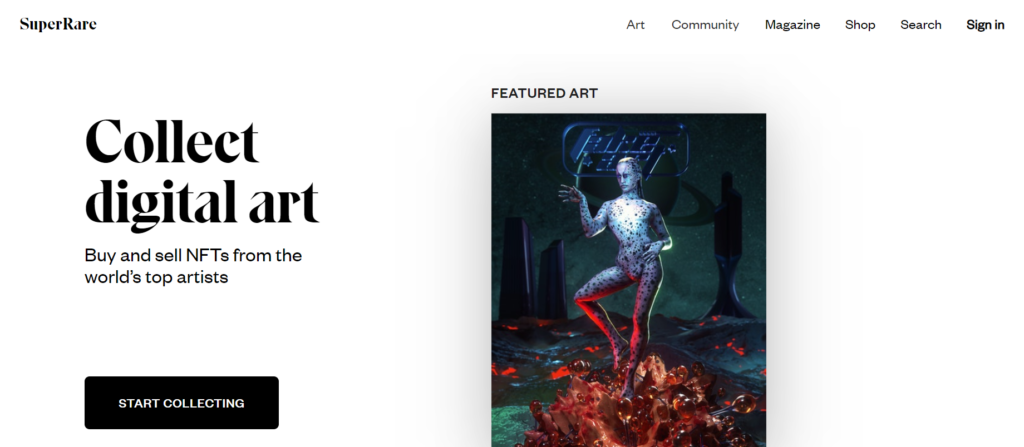This screenshot has height=447, width=1024.
Task: Click 'world's top artists' text line
Action: tap(156, 277)
